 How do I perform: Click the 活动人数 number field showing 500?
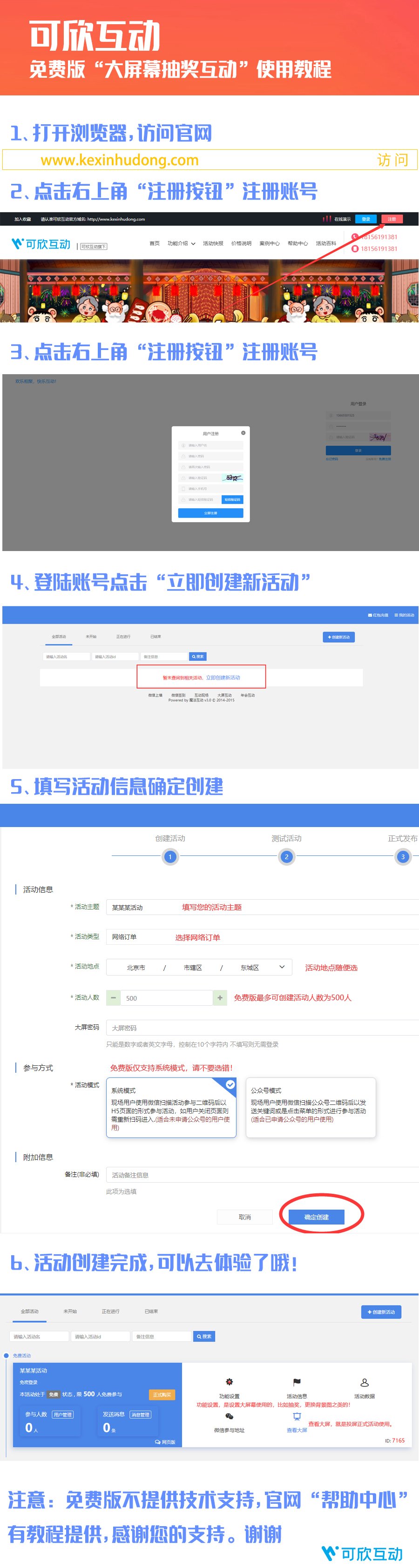[x=167, y=998]
